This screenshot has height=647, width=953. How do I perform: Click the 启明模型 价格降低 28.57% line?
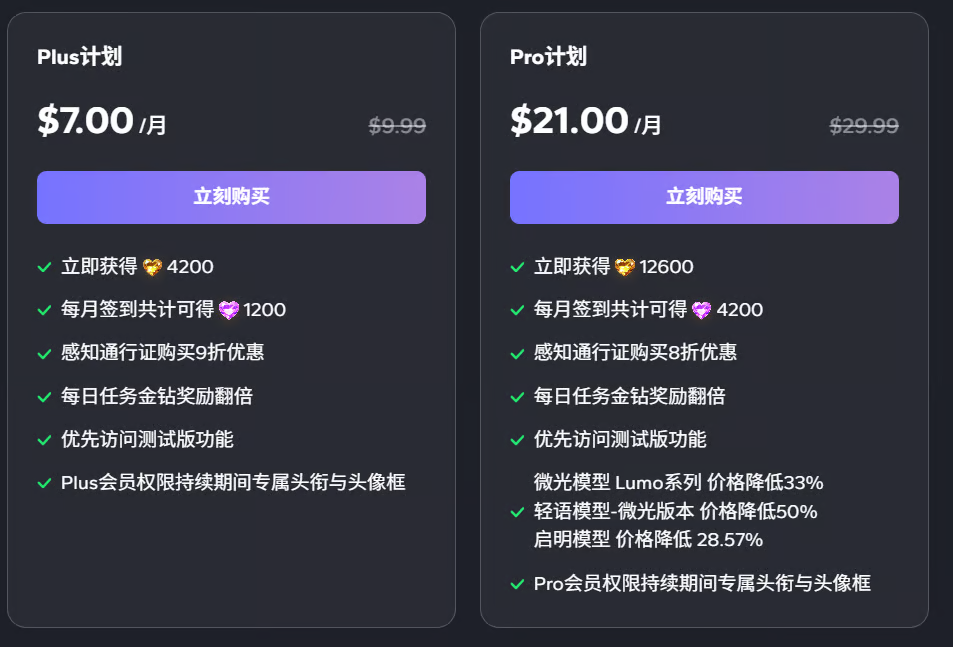coord(648,540)
